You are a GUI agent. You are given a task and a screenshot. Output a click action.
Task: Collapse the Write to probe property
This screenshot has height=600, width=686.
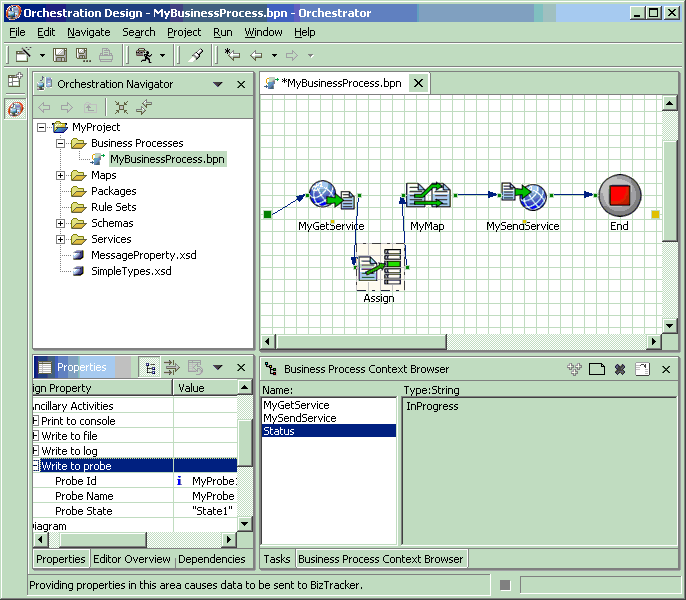tap(36, 466)
